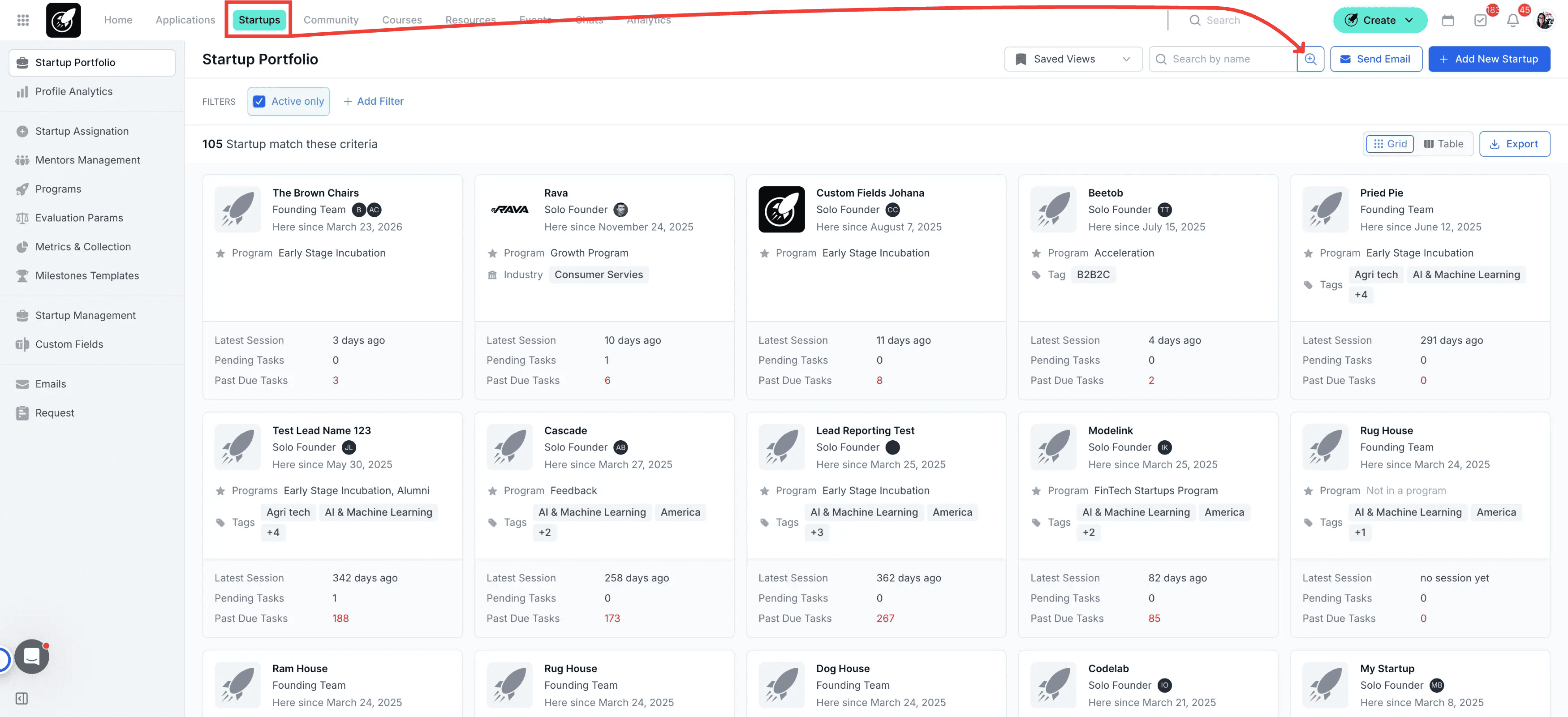Click the JL avatar on Test Lead Name 123
The height and width of the screenshot is (717, 1568).
(349, 447)
